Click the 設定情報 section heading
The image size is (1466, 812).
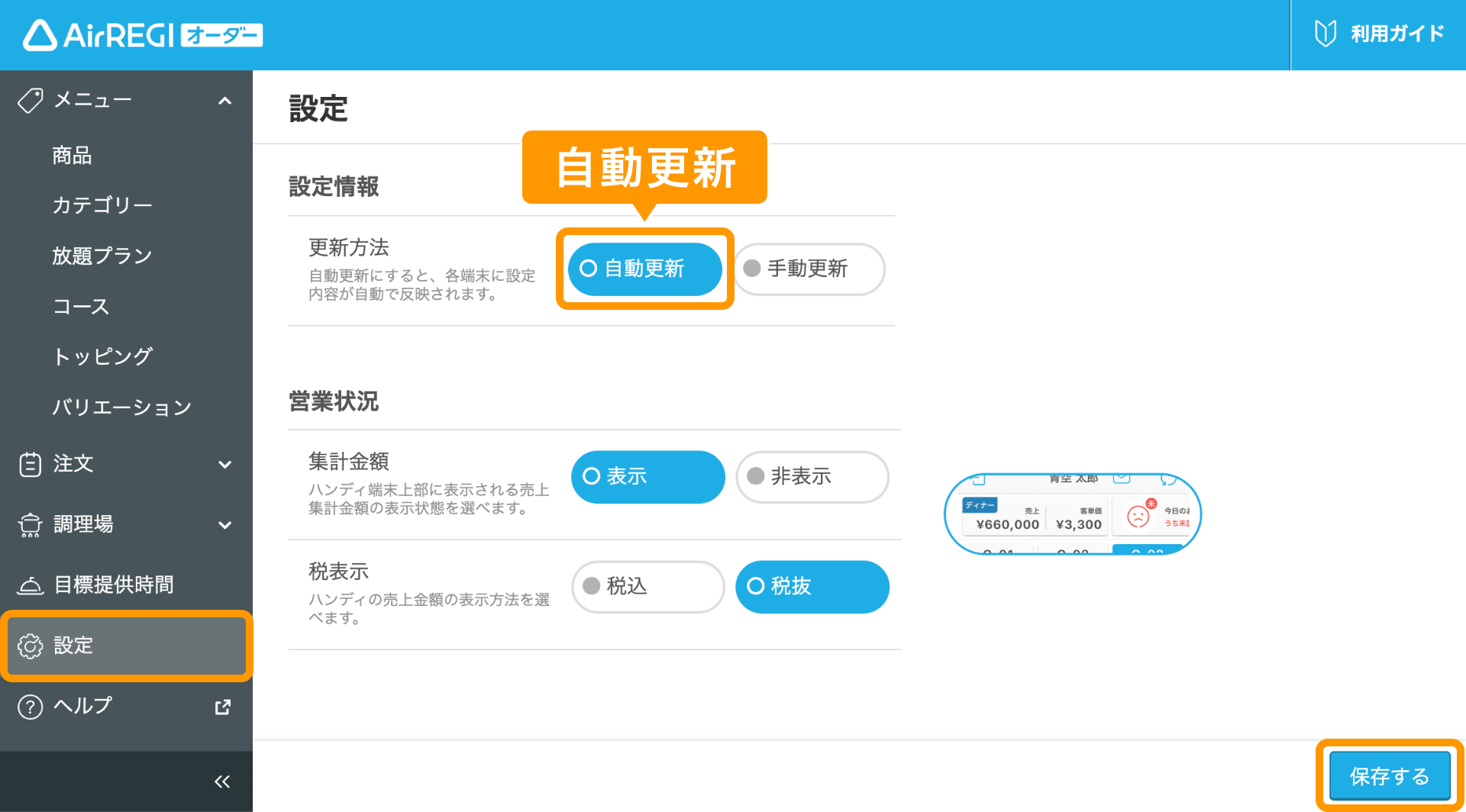(334, 186)
